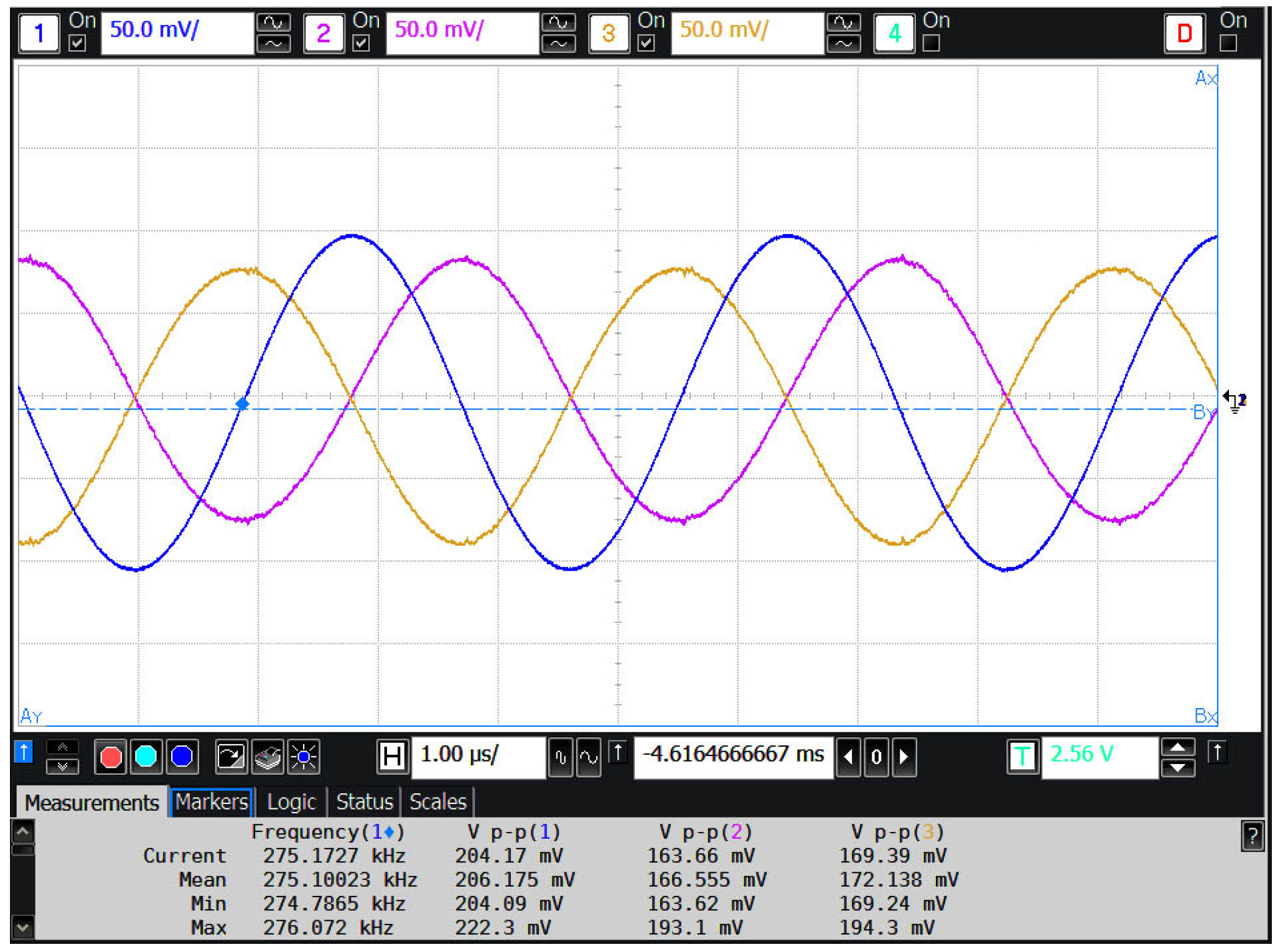
Task: Click the cyan Single acquisition button
Action: [146, 757]
